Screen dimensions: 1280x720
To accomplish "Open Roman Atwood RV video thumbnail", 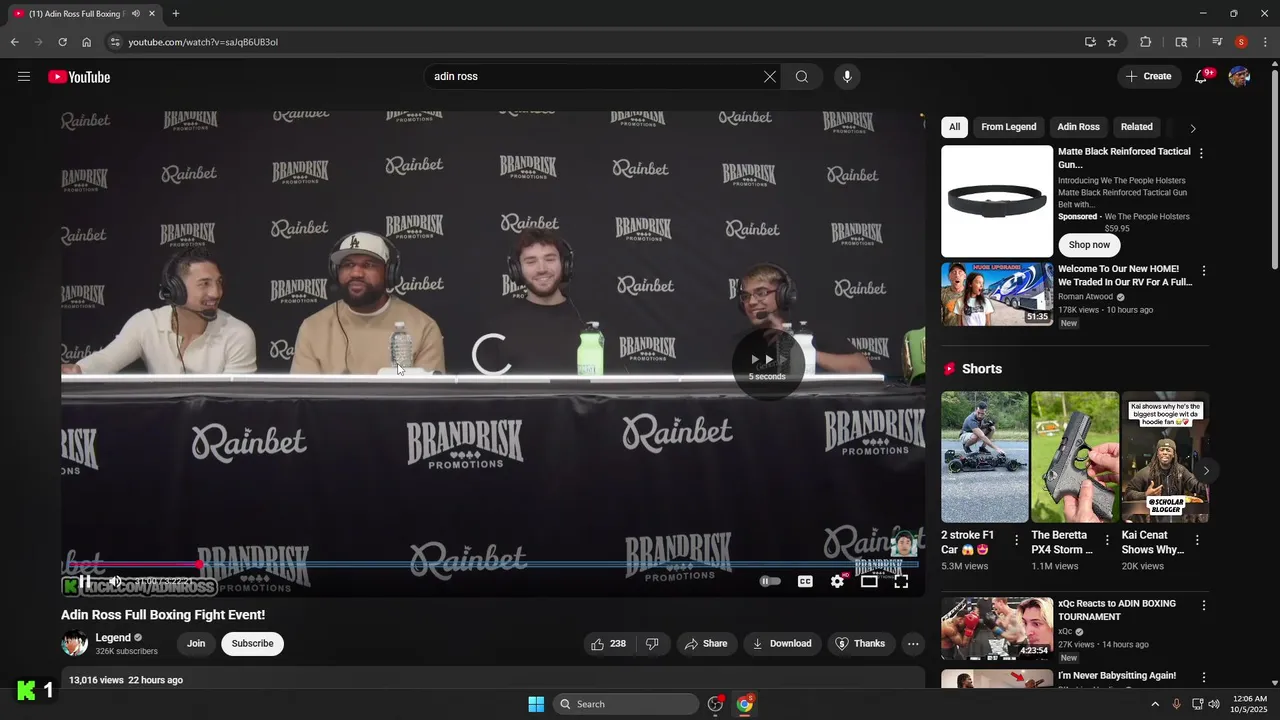I will (x=997, y=294).
